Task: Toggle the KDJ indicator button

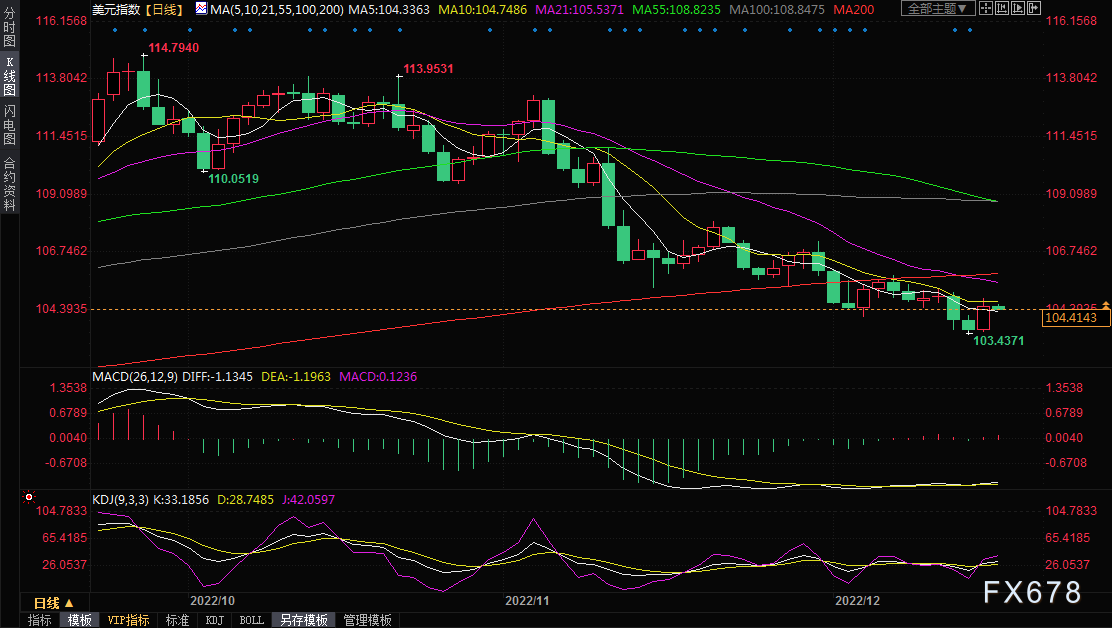Action: click(x=214, y=620)
